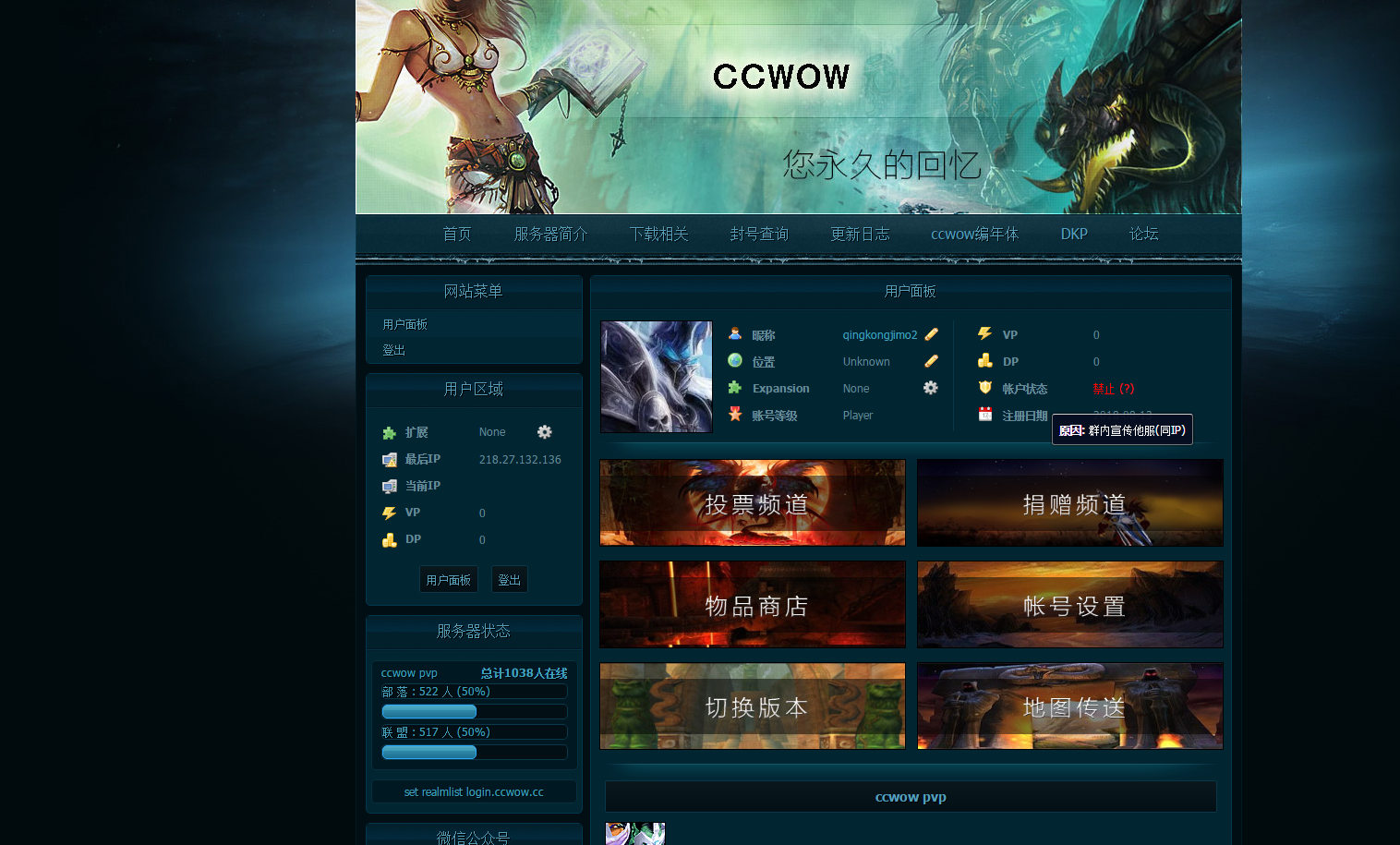1400x845 pixels.
Task: Click the Horde population progress bar
Action: [474, 712]
